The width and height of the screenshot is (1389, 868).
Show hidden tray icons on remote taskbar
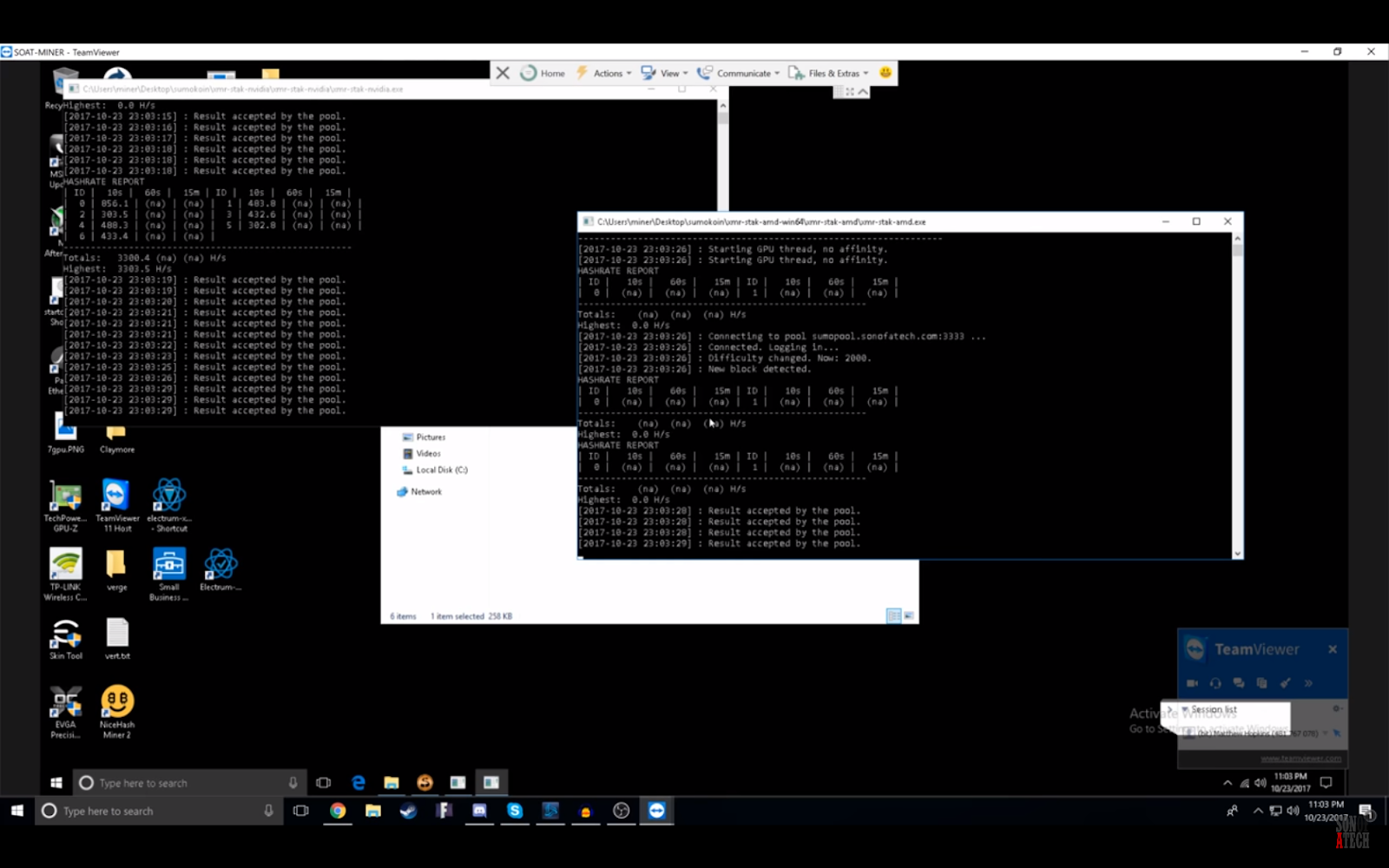click(1228, 783)
